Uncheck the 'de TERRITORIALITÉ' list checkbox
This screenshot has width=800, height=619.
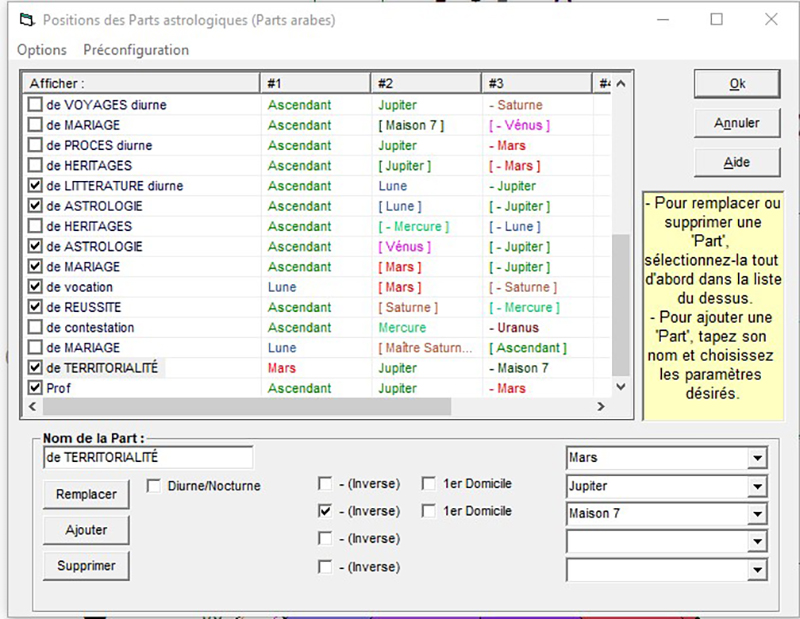[35, 367]
